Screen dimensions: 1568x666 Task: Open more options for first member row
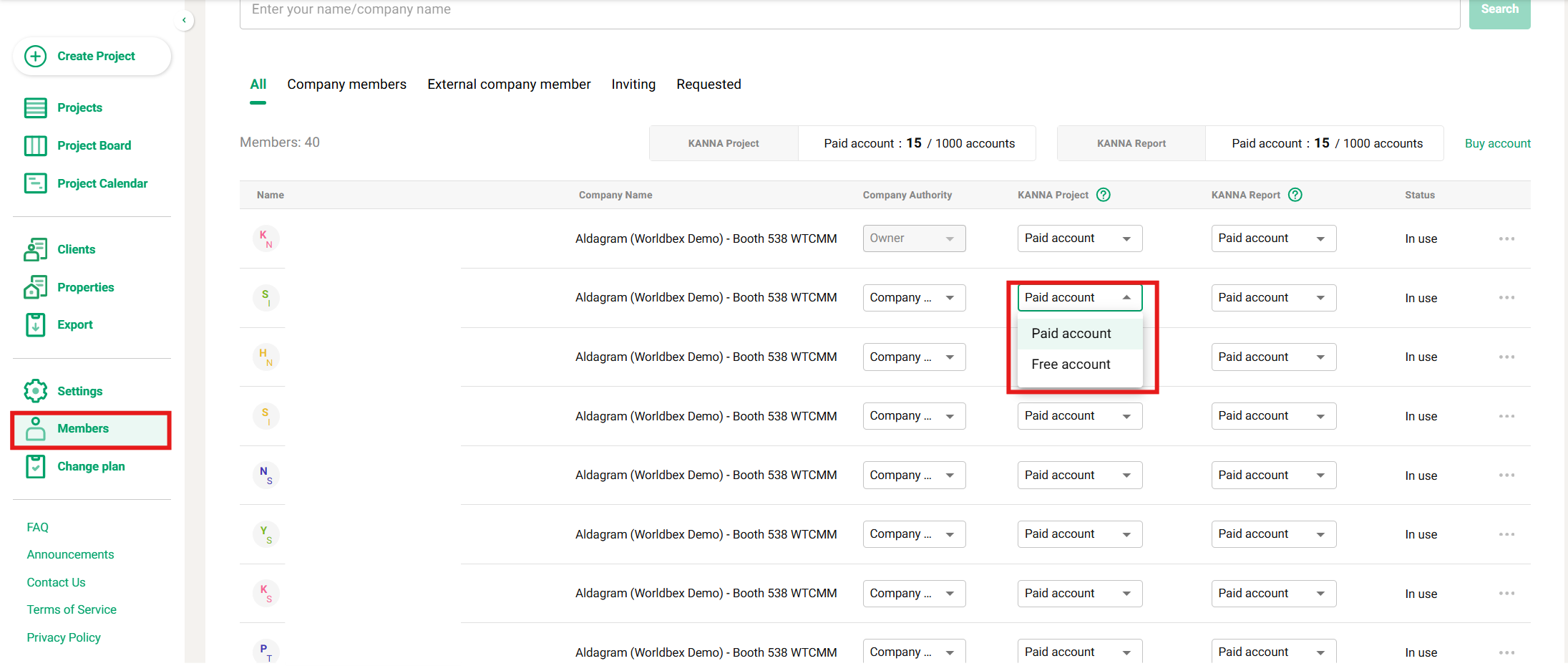(1506, 238)
